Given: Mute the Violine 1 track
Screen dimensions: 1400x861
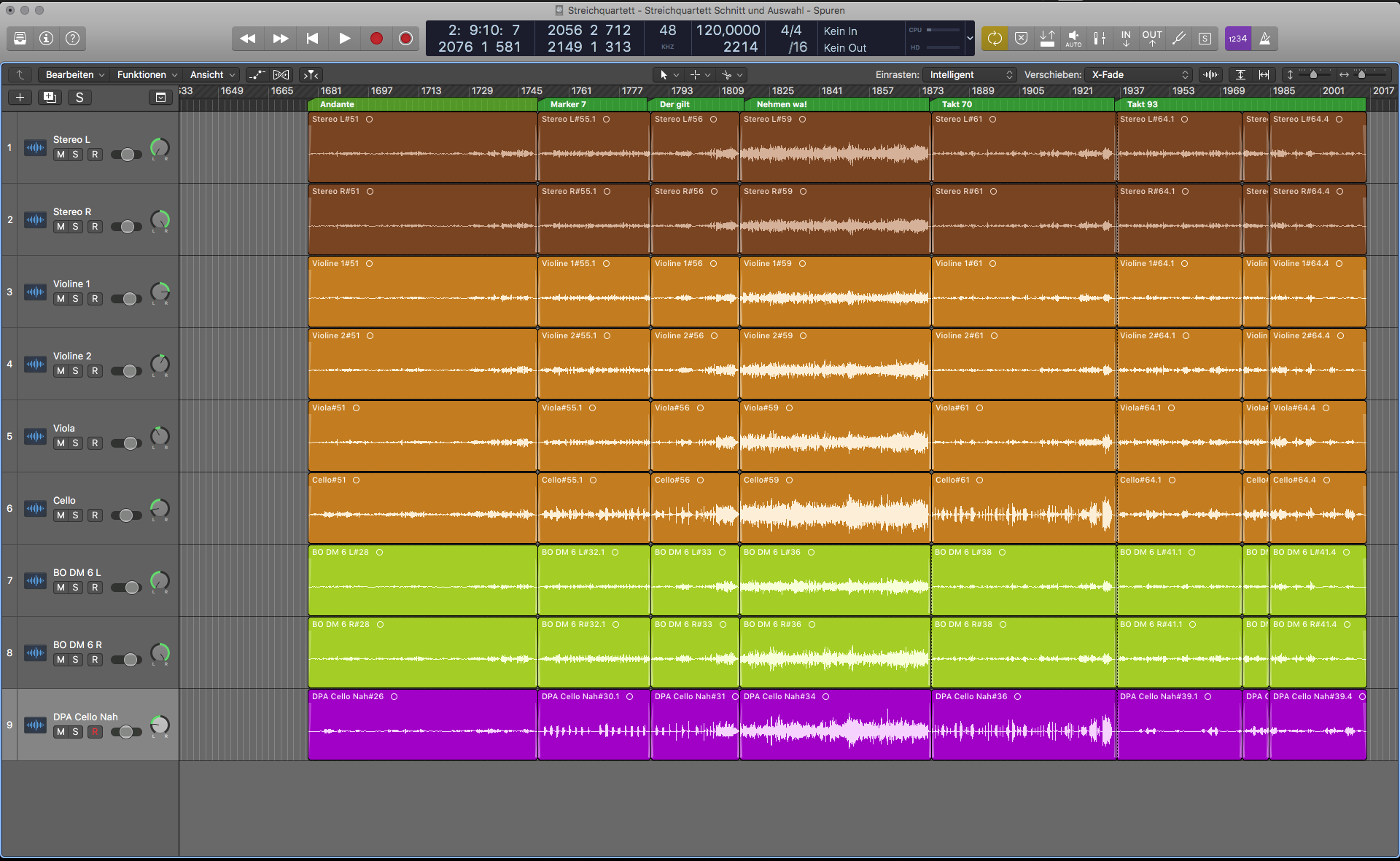Looking at the screenshot, I should 61,299.
